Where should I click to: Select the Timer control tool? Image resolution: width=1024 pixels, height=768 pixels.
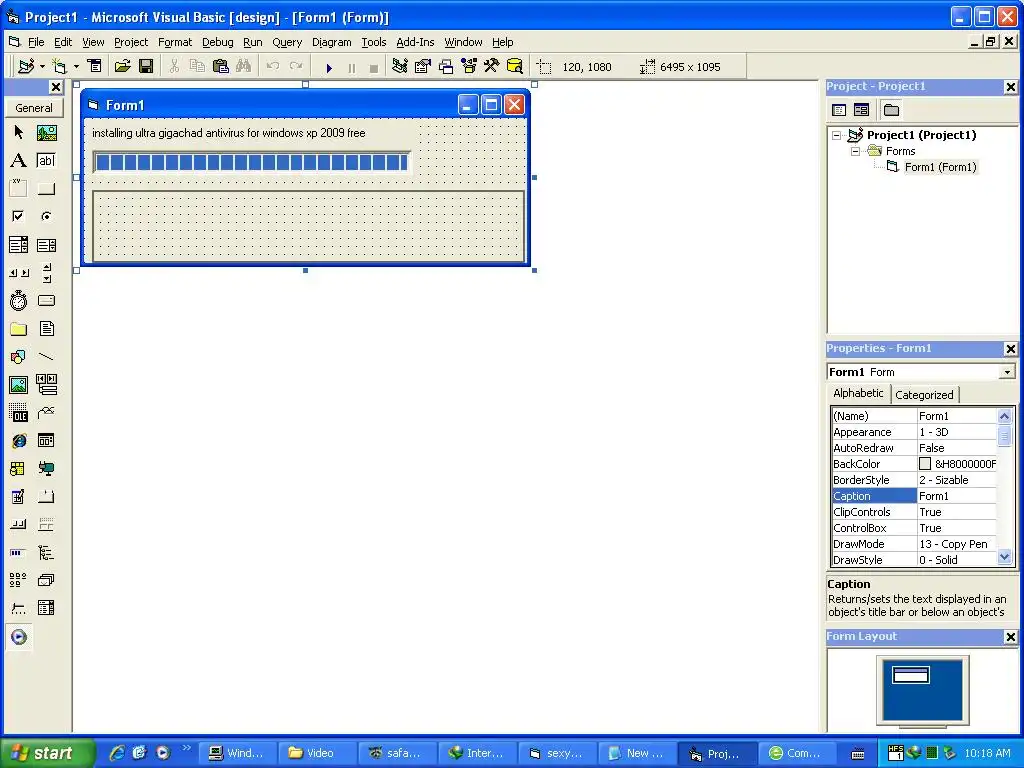[x=18, y=300]
